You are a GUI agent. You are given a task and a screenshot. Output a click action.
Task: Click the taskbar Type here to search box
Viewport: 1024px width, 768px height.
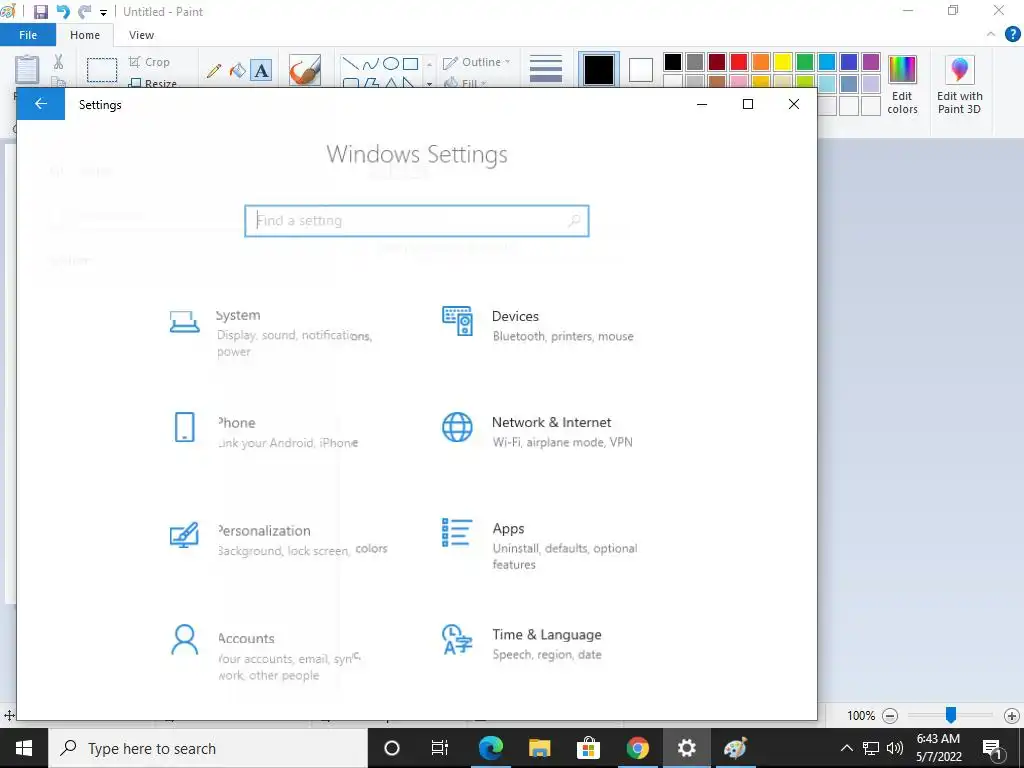point(208,748)
